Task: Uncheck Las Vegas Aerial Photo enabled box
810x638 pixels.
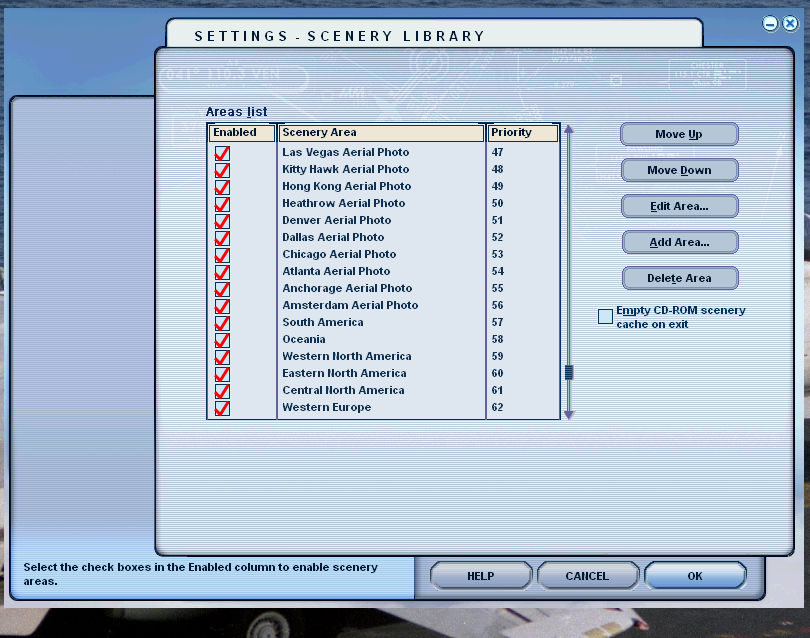Action: point(222,153)
